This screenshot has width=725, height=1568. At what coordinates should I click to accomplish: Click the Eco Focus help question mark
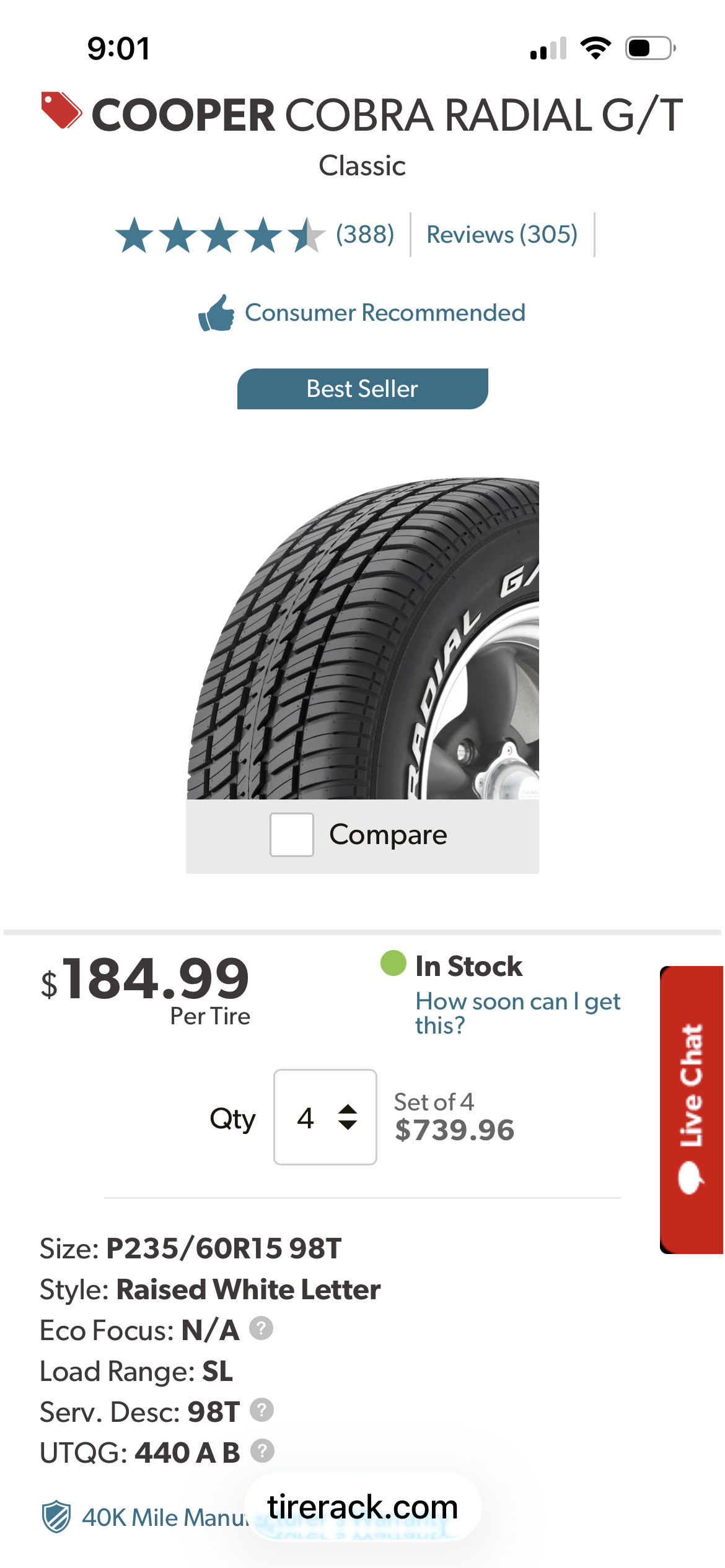[261, 1328]
